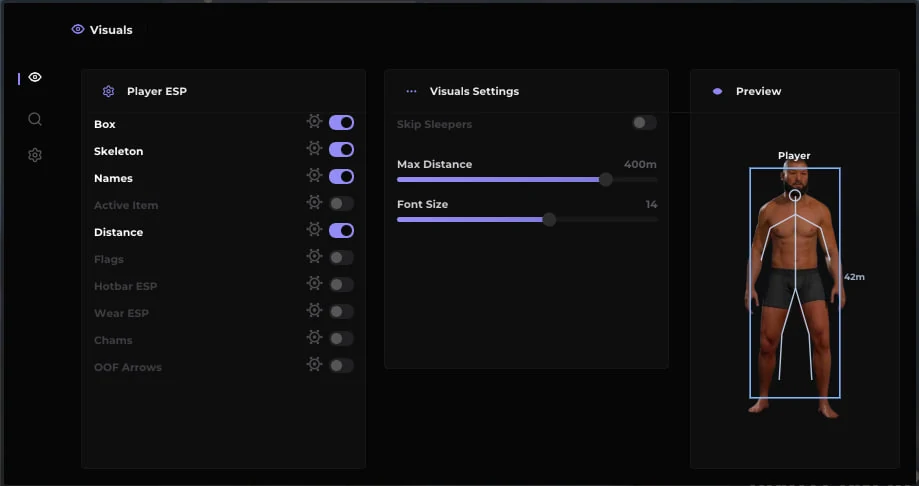Disable the Box toggle
This screenshot has width=919, height=486.
(x=341, y=123)
